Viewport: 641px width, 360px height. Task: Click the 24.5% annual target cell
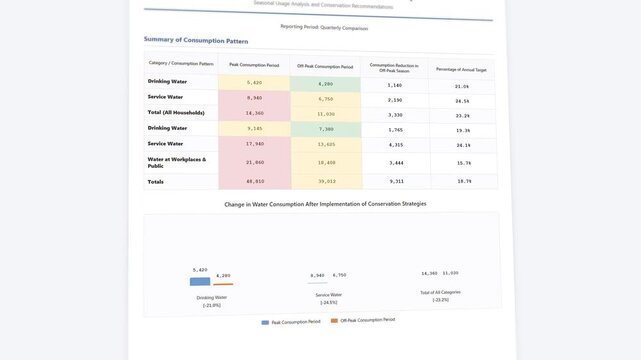tap(462, 101)
